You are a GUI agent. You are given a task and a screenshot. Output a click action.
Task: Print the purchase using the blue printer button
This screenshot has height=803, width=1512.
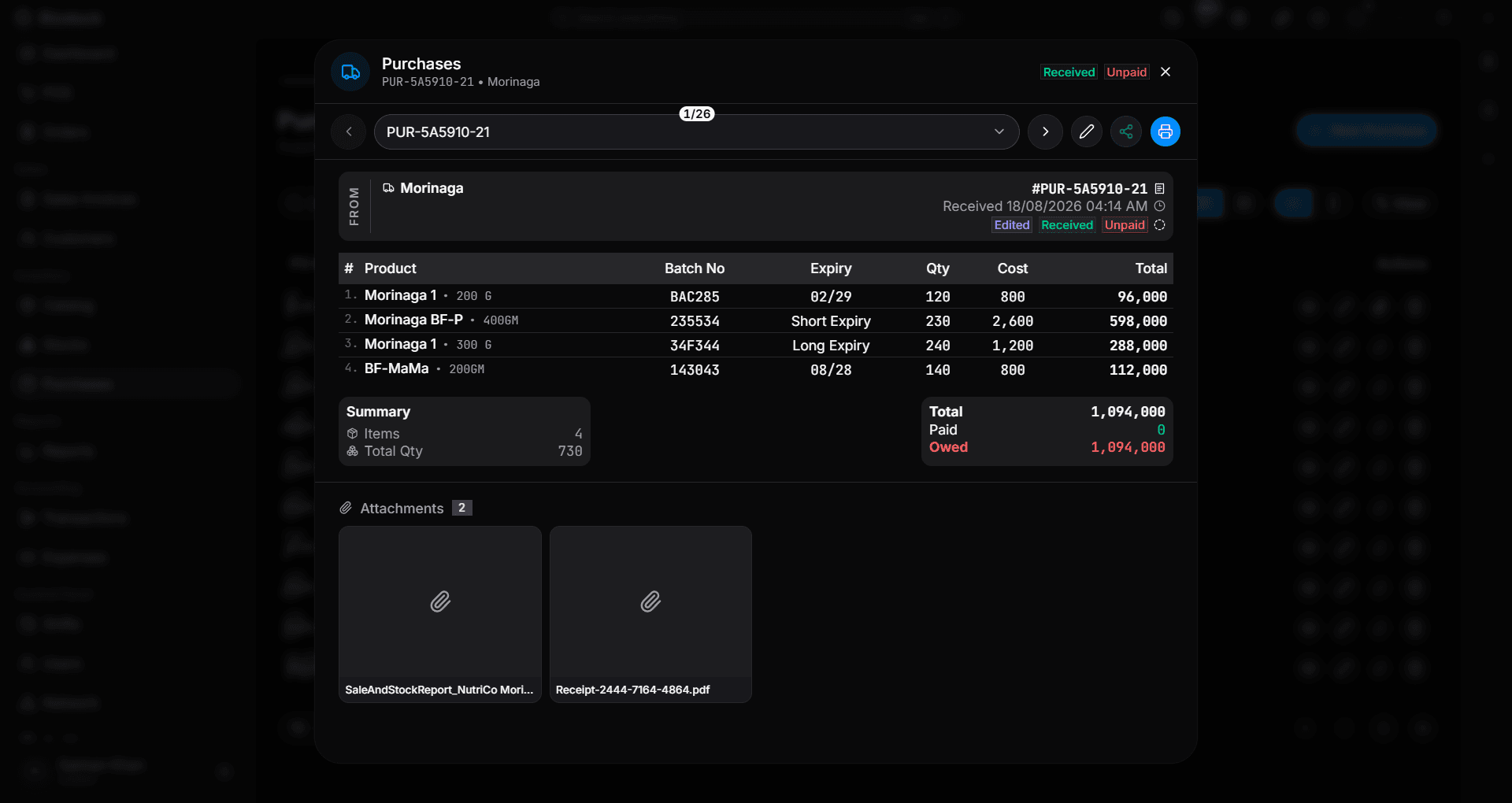point(1165,131)
